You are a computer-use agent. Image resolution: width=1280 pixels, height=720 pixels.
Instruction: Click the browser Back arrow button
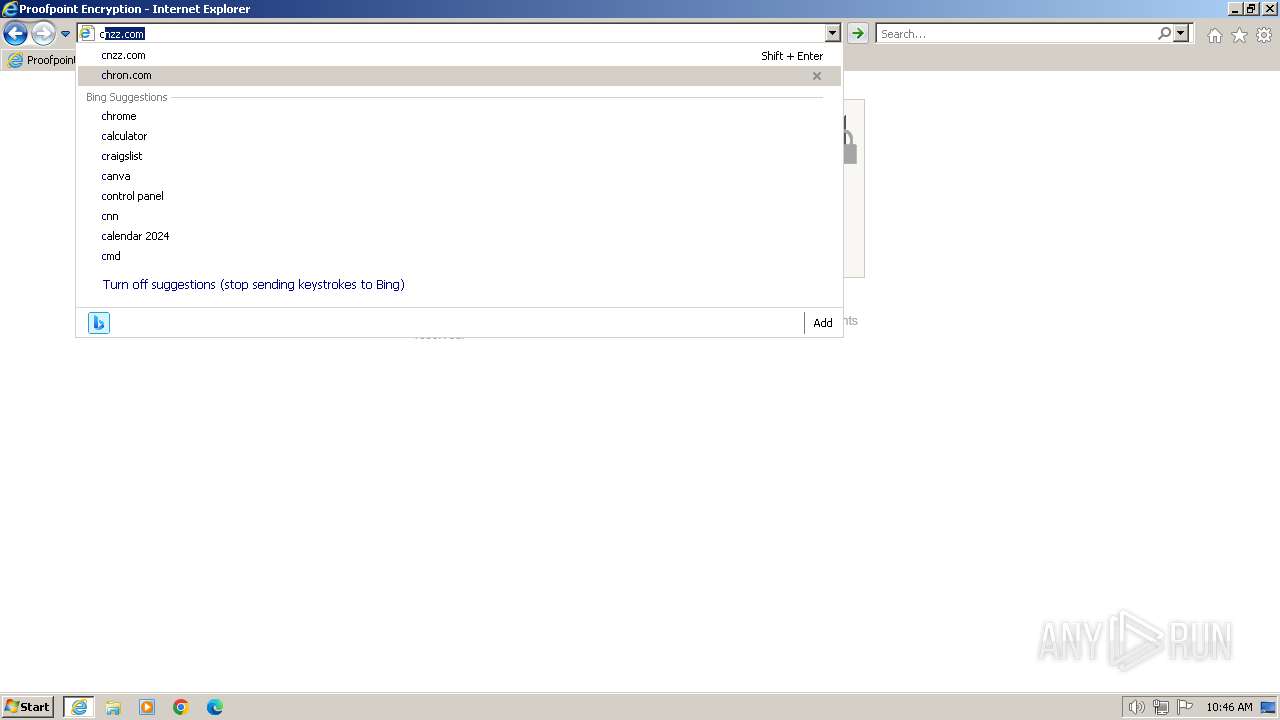click(x=15, y=34)
